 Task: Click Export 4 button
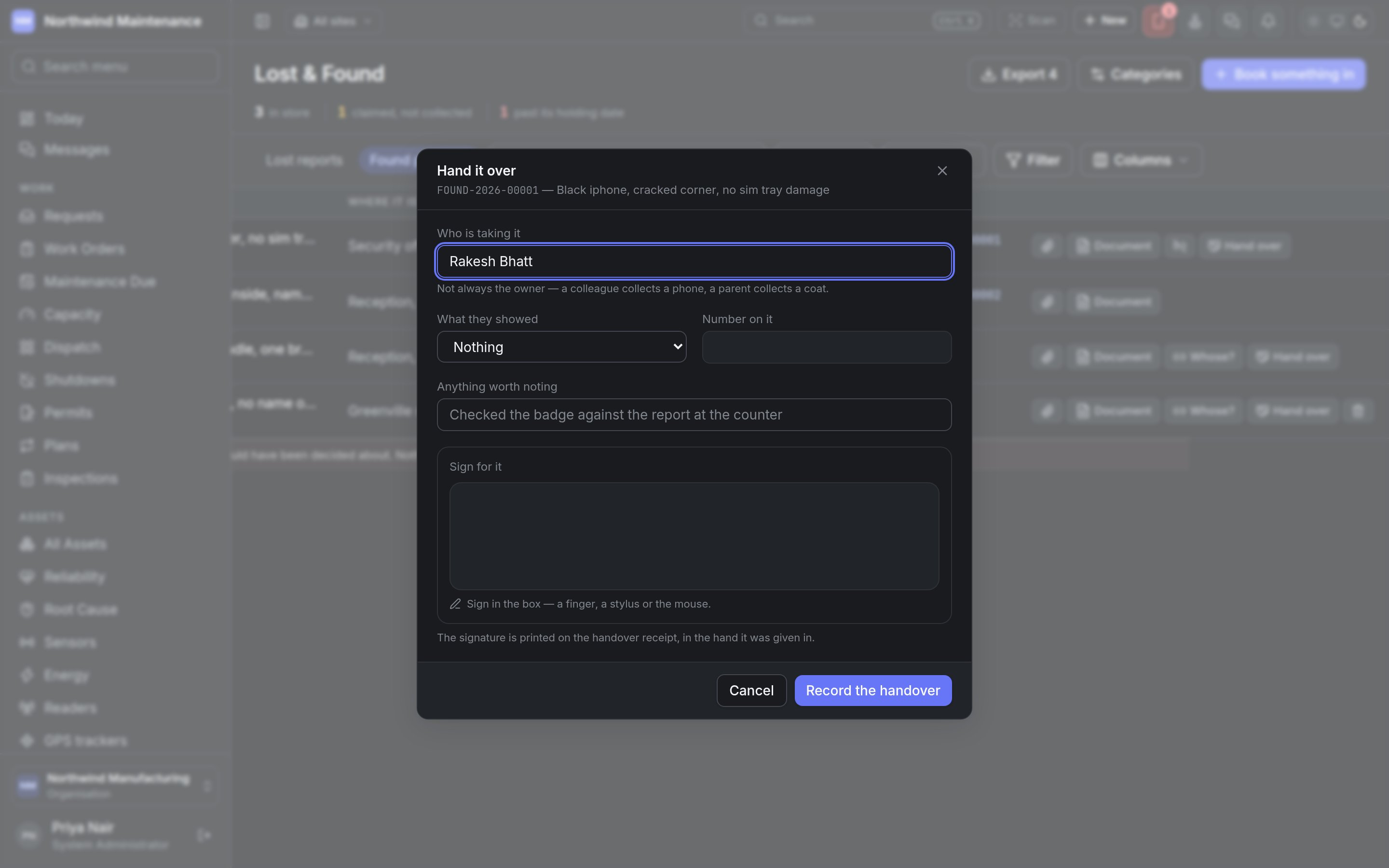click(1019, 74)
